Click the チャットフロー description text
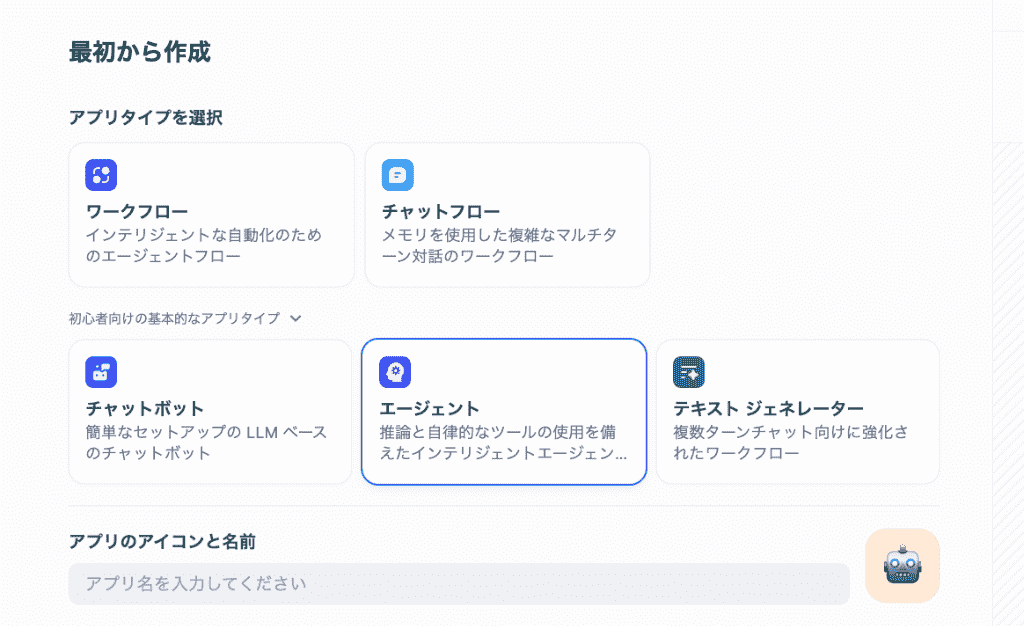Screen dimensions: 1024x626 pos(502,246)
